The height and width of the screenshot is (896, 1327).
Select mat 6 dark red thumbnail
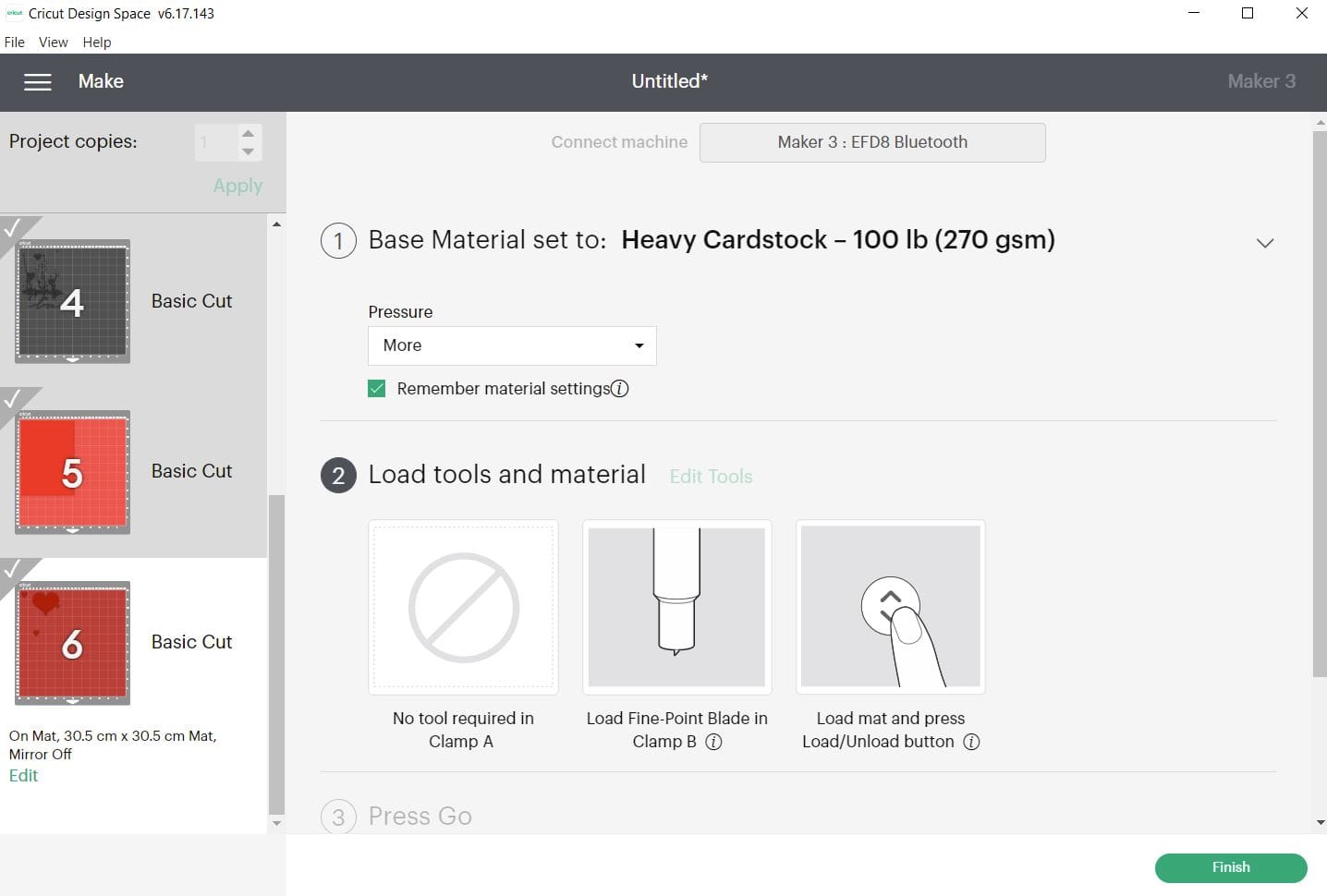(72, 643)
